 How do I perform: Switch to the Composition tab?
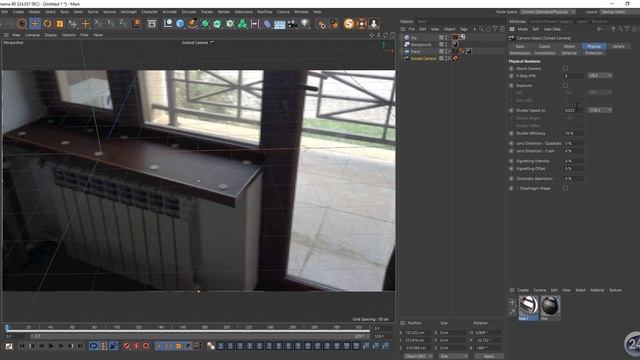tap(544, 53)
